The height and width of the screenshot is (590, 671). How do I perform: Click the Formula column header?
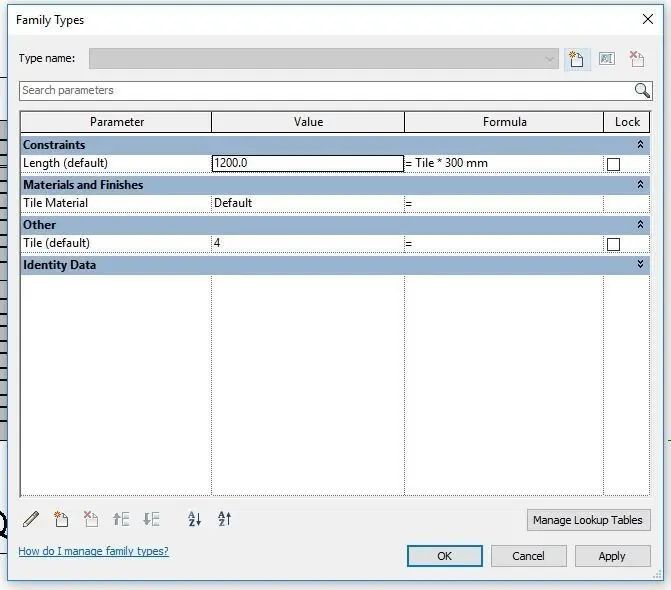tap(504, 122)
